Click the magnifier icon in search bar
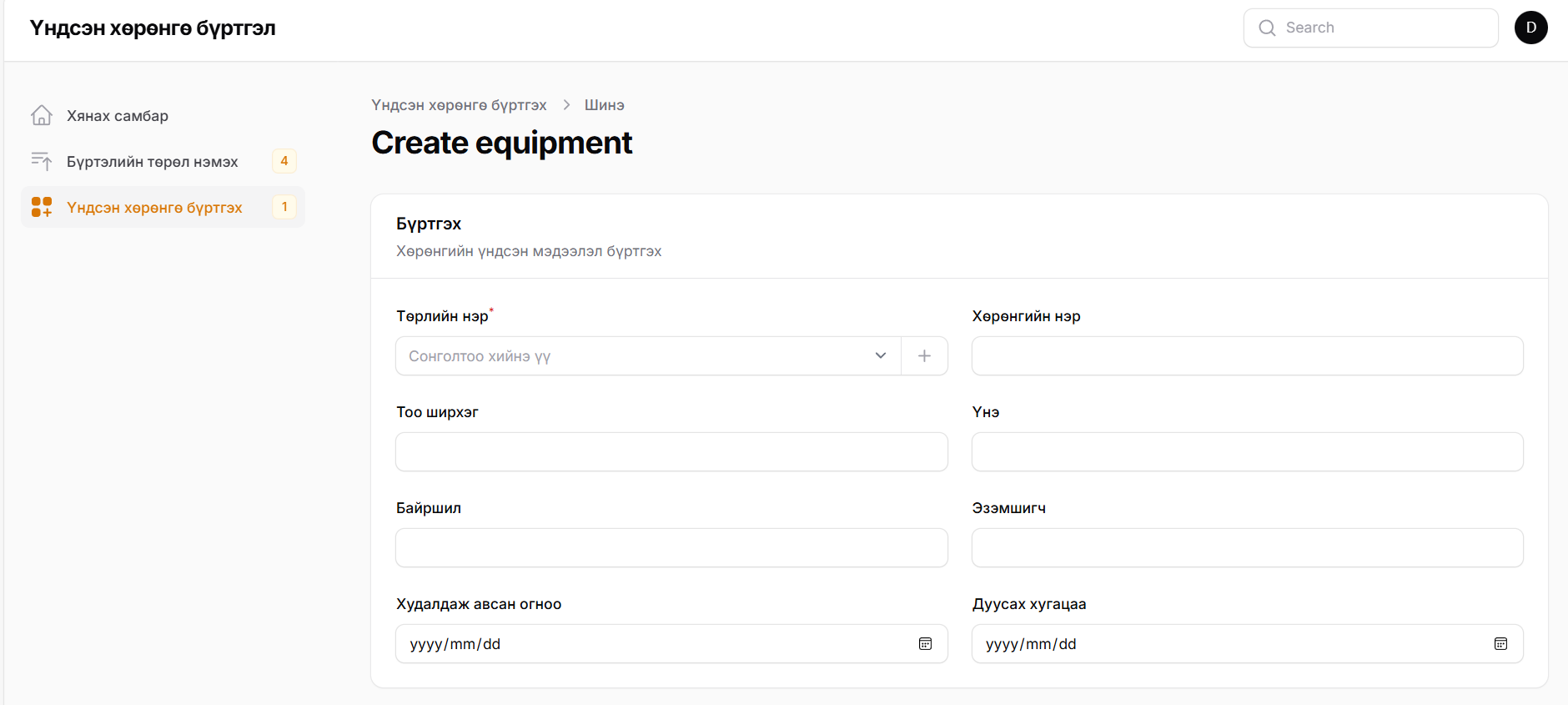Image resolution: width=1568 pixels, height=705 pixels. click(x=1267, y=28)
